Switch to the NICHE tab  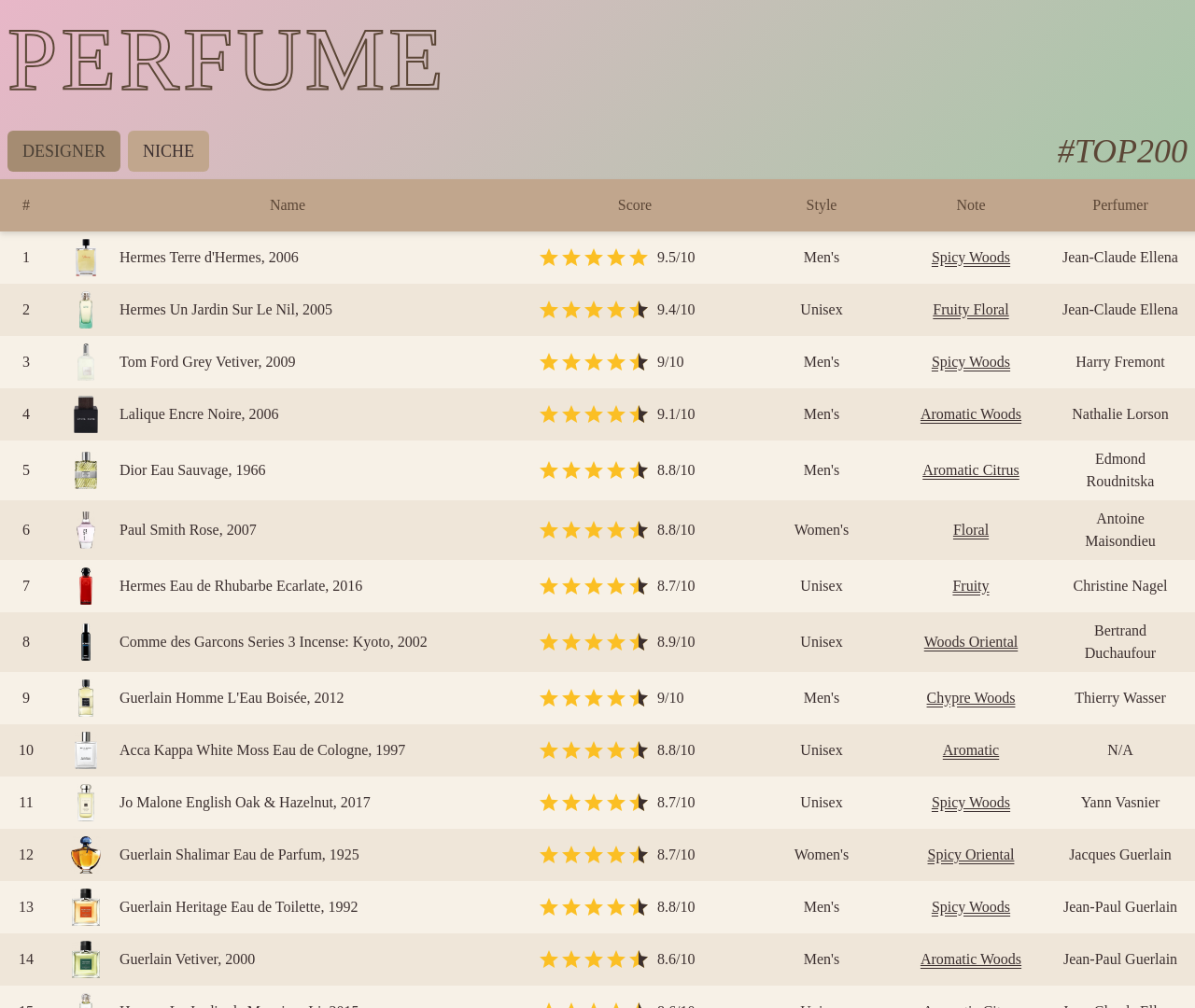pos(168,151)
